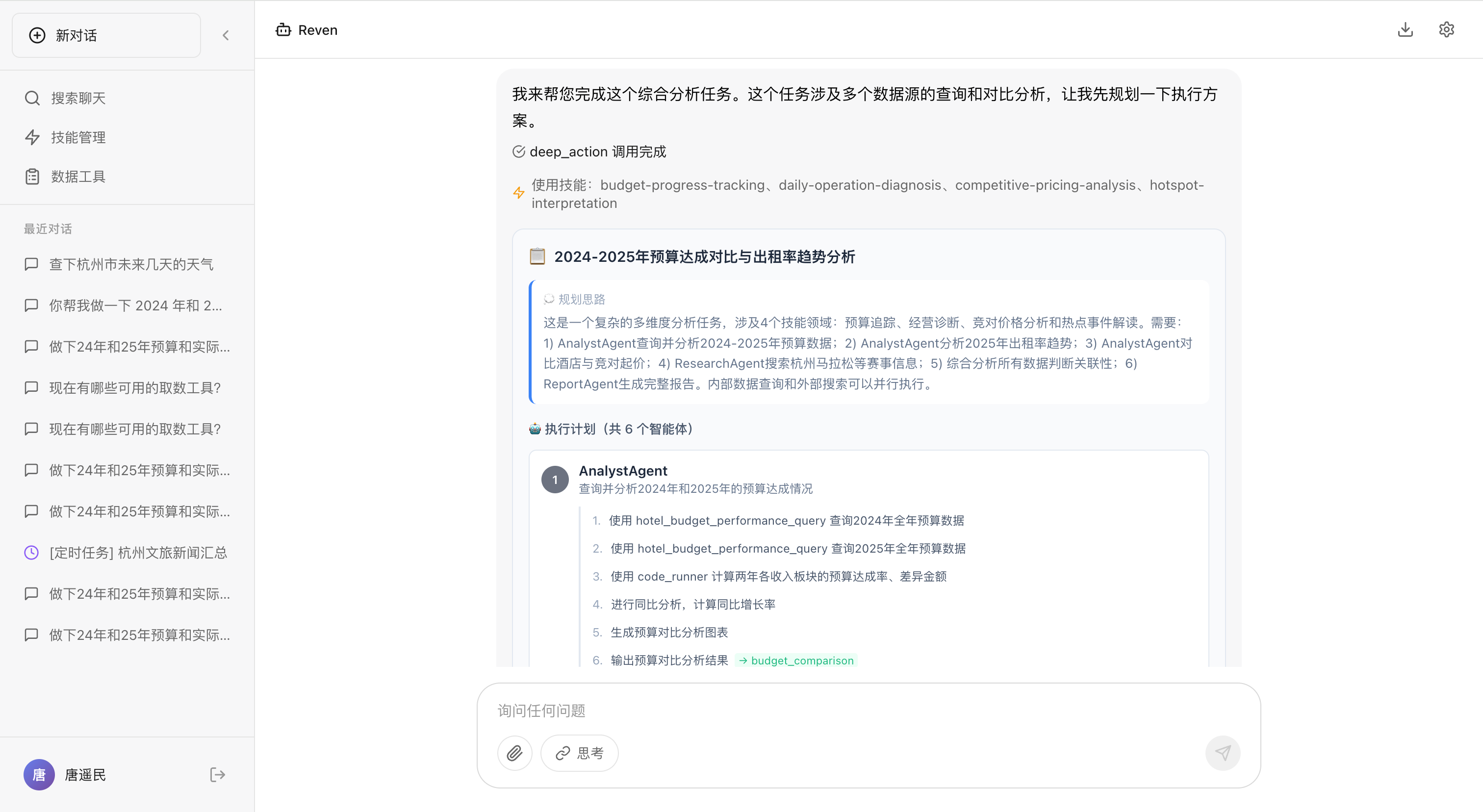Attach a file with the paperclip icon

tap(514, 752)
